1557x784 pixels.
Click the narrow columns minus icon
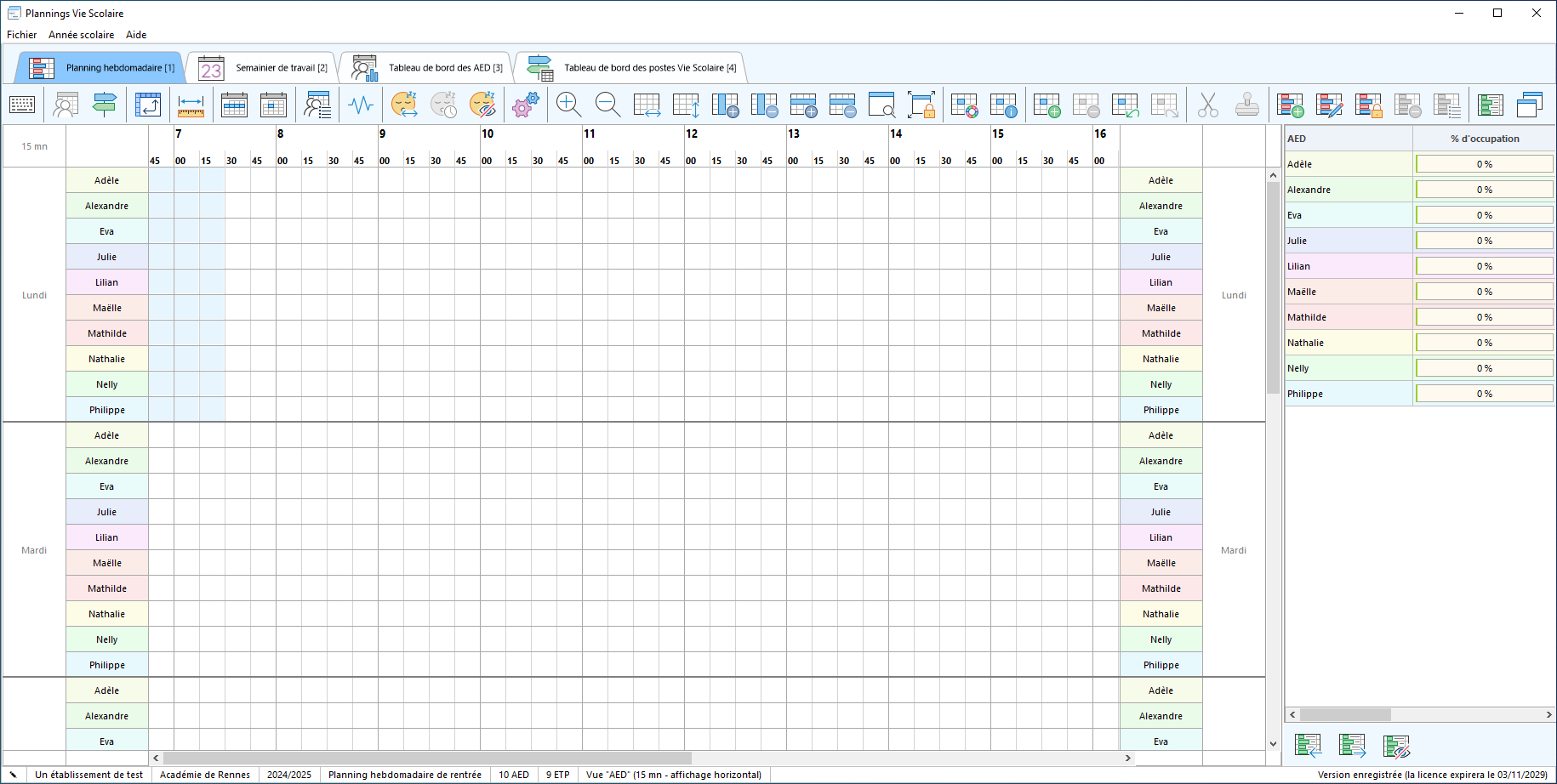[x=764, y=105]
